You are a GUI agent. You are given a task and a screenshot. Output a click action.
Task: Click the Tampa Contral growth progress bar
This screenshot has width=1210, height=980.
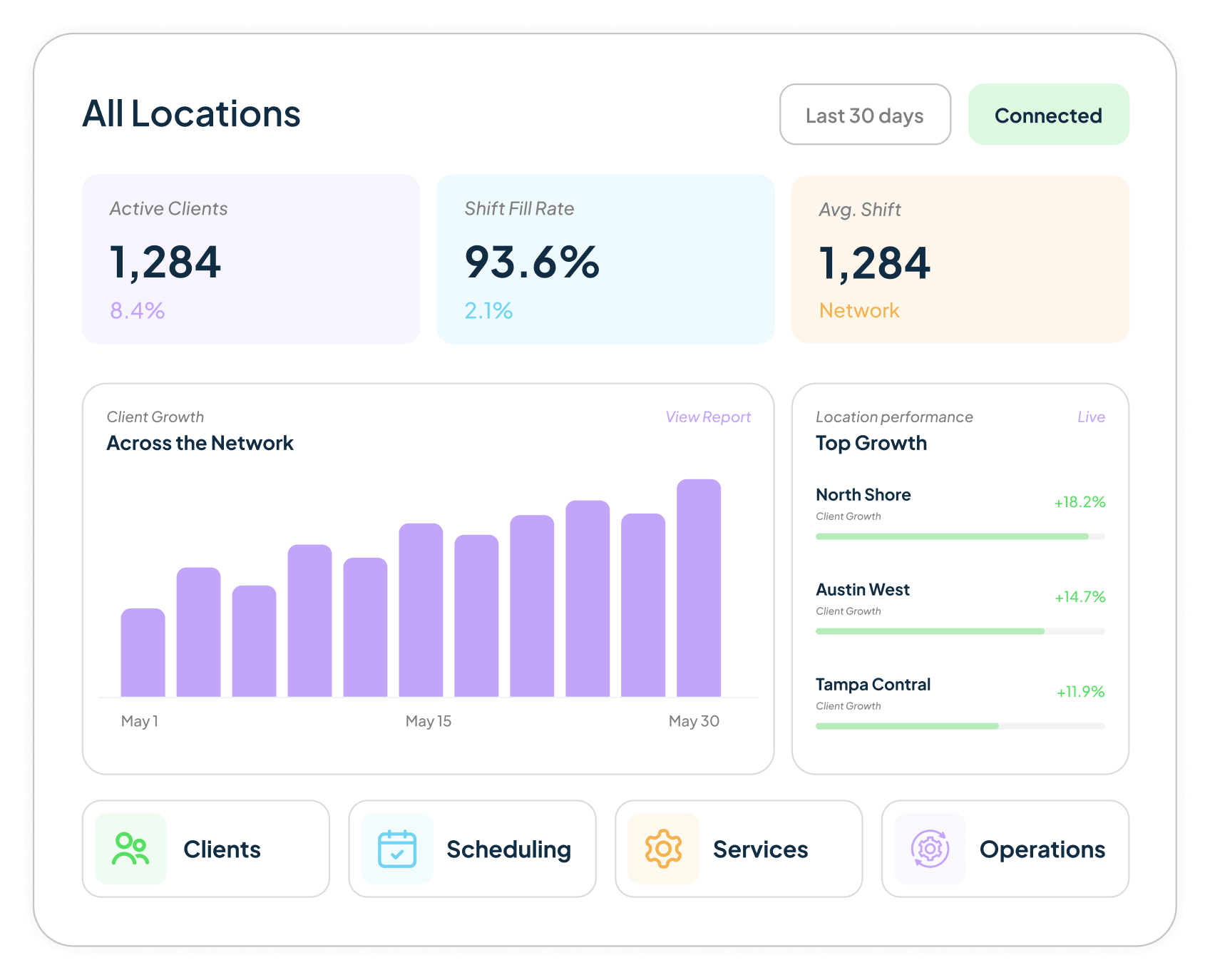click(x=960, y=726)
